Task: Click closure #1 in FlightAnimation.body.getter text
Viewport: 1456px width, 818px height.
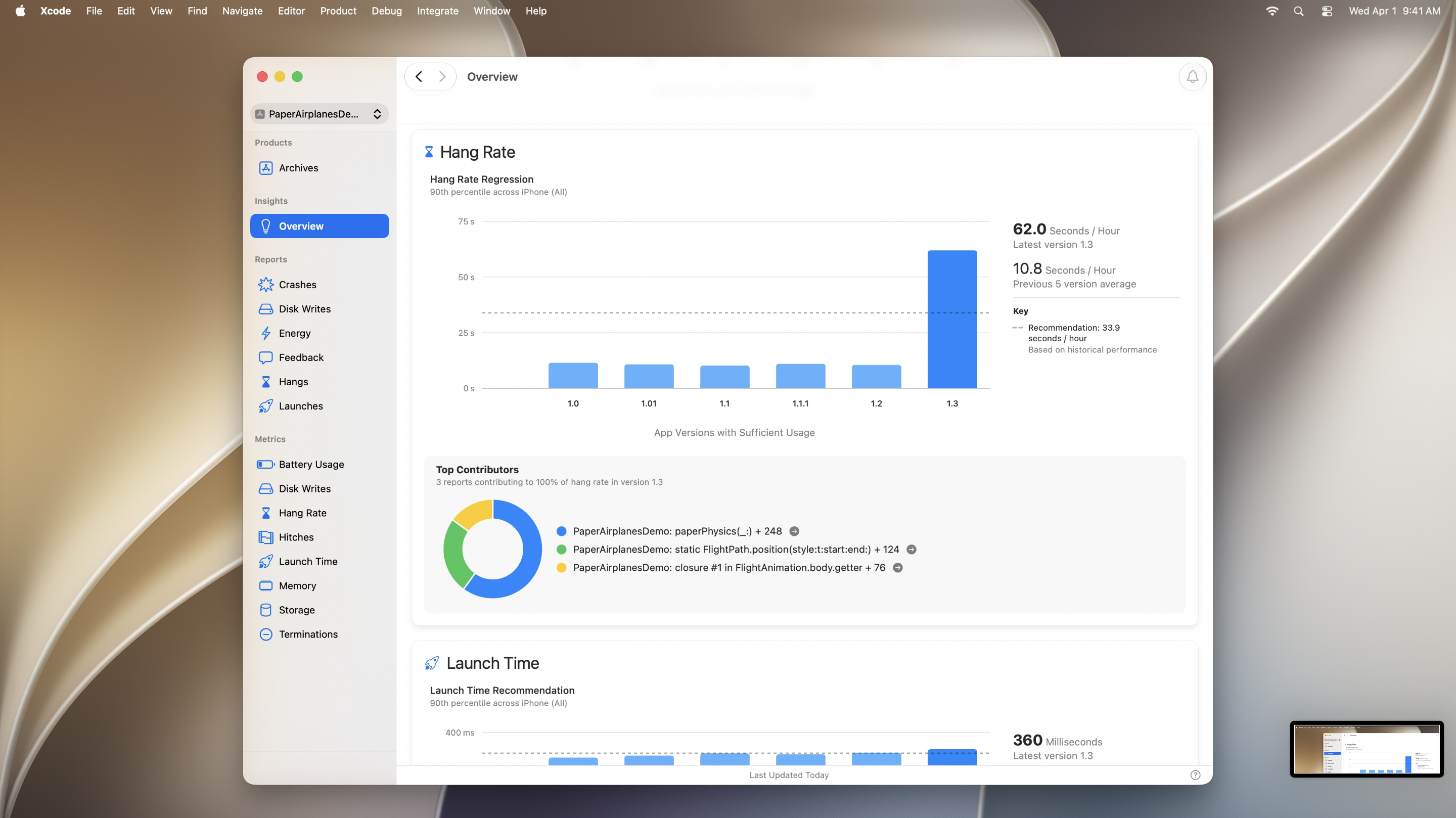Action: click(x=729, y=568)
